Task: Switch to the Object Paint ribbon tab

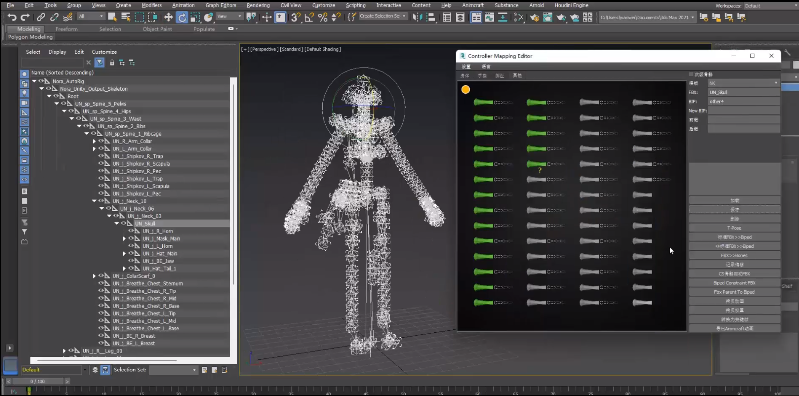Action: click(x=157, y=29)
